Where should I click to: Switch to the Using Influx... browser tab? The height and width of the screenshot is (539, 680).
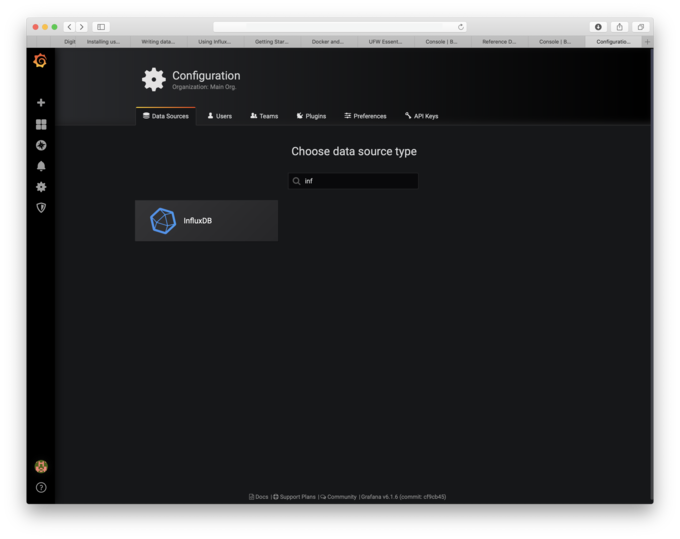pos(215,42)
